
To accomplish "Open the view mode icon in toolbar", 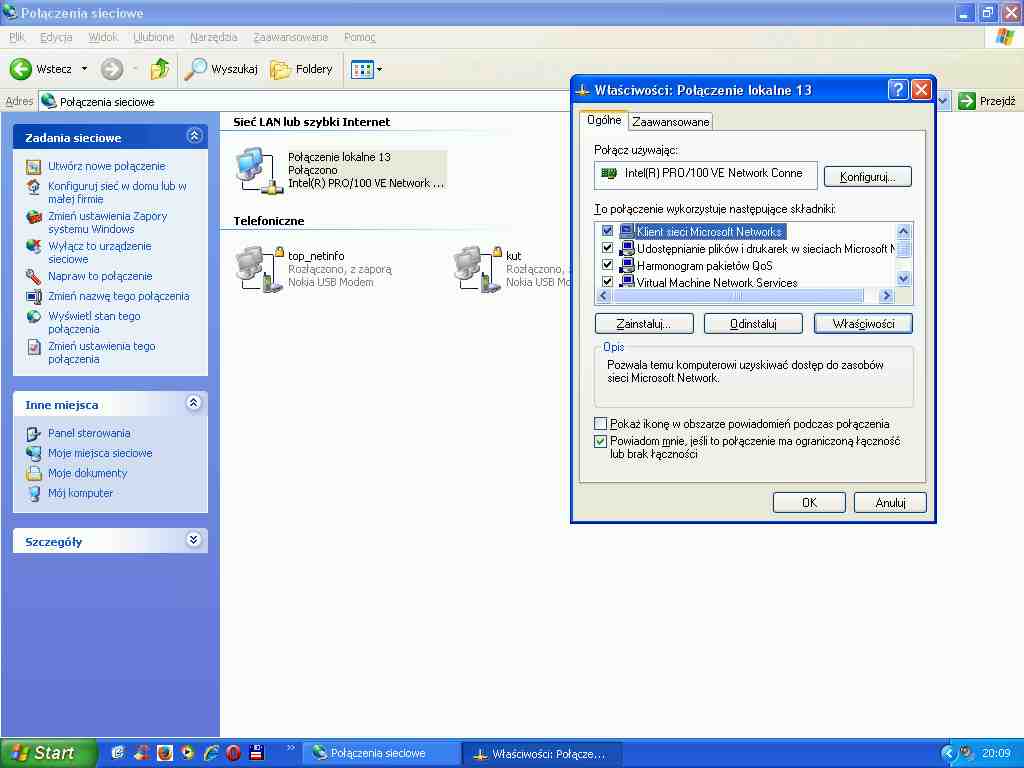I will [362, 69].
